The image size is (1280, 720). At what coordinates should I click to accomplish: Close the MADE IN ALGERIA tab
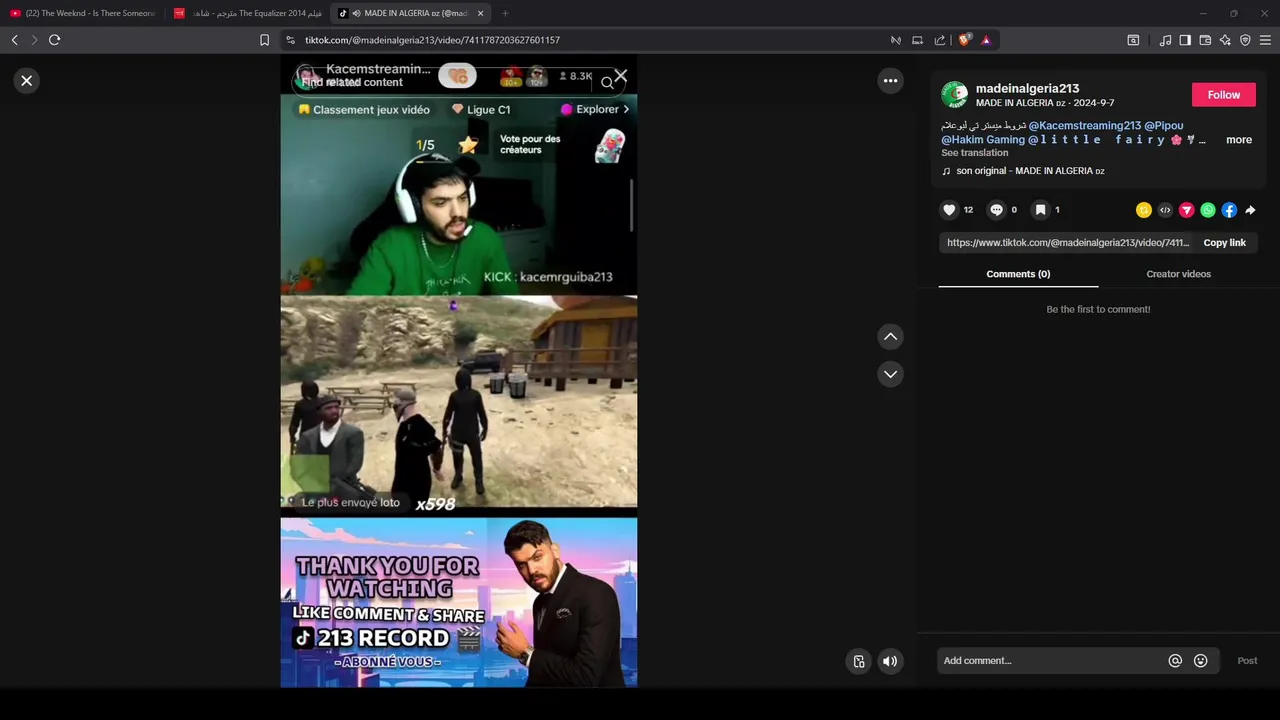481,13
